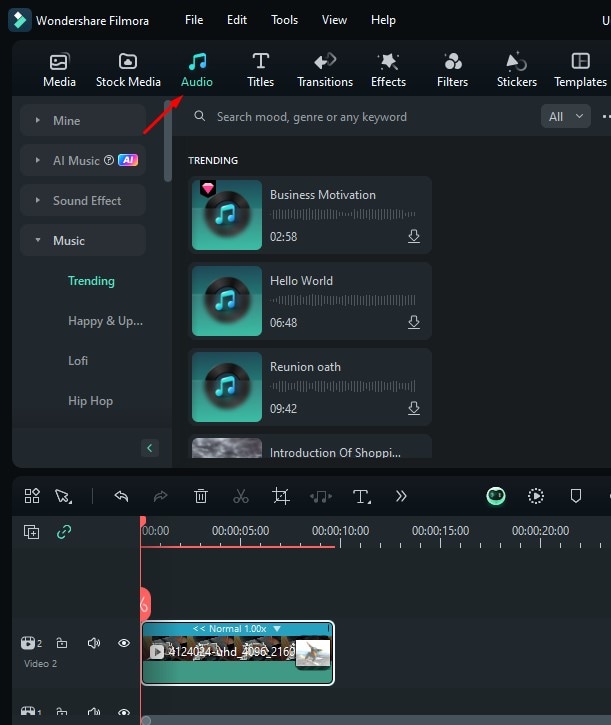
Task: Open the Titles tab
Action: [260, 70]
